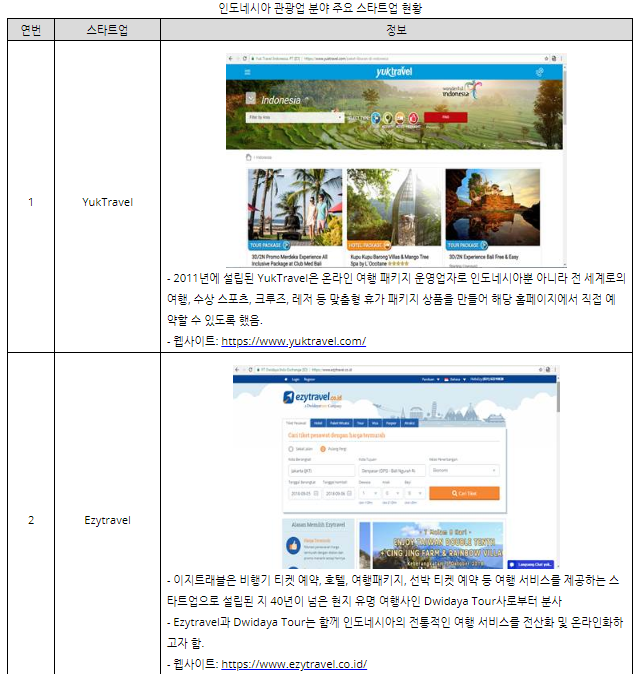Click Register in Ezytravel top bar
The width and height of the screenshot is (638, 674).
click(309, 380)
